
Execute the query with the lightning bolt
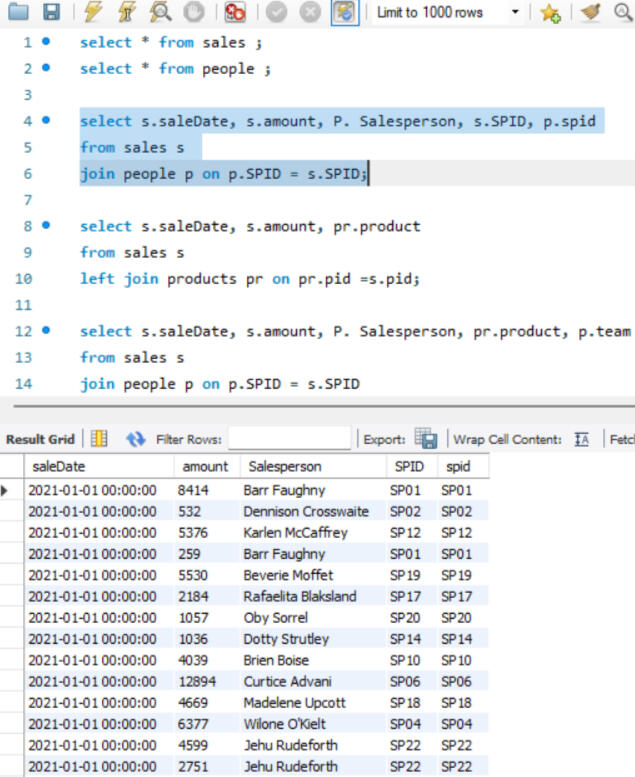click(93, 13)
